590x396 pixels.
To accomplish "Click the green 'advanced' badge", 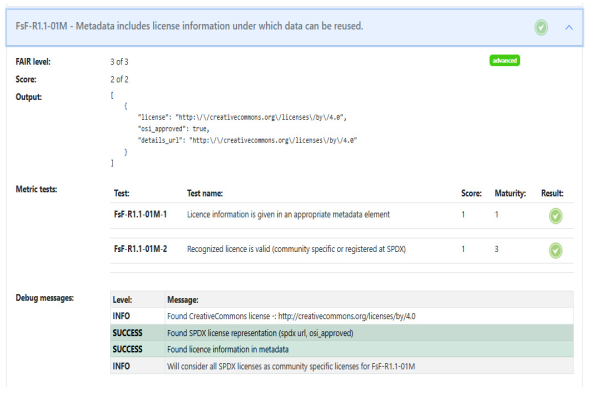I will point(505,61).
